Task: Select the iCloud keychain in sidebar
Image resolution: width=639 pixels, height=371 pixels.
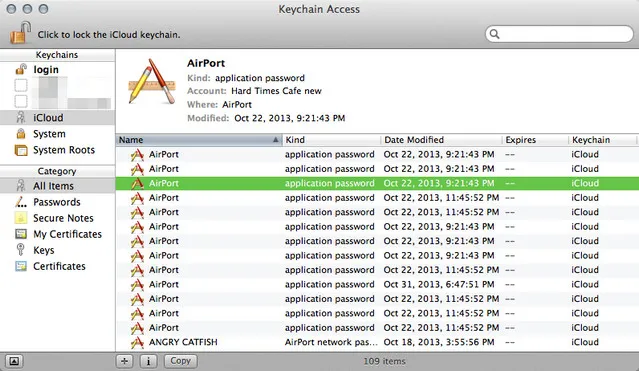Action: tap(57, 118)
